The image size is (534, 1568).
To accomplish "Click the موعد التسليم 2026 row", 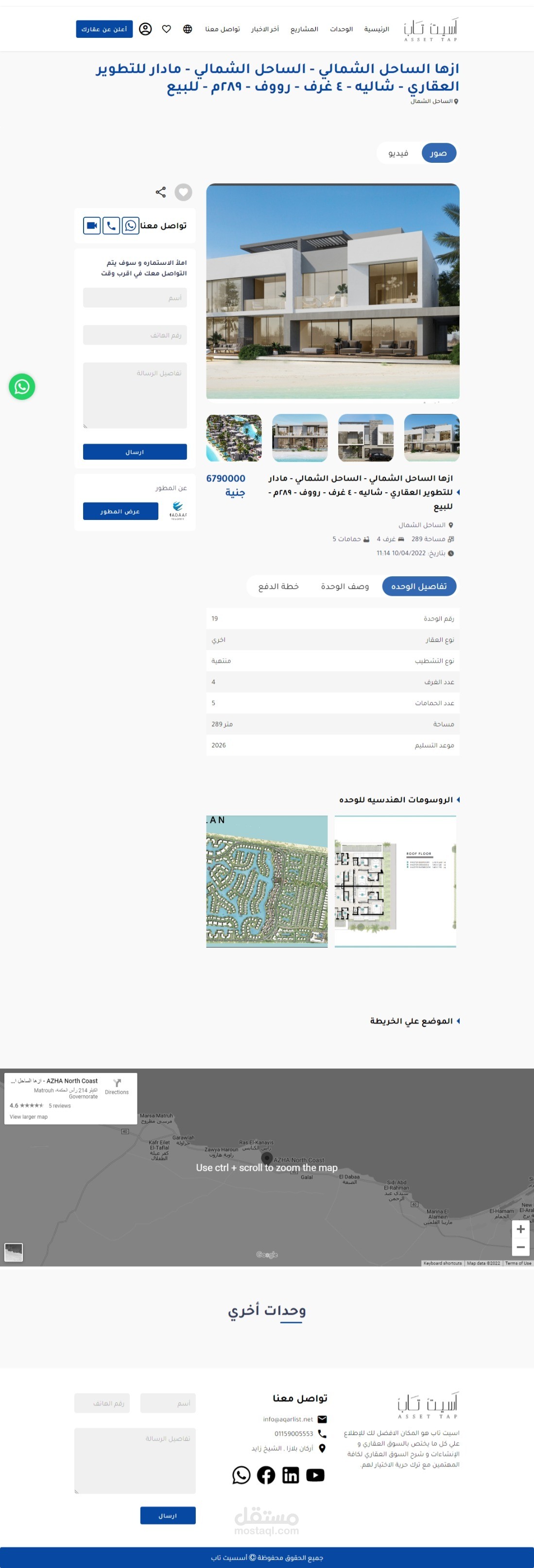I will tap(332, 745).
